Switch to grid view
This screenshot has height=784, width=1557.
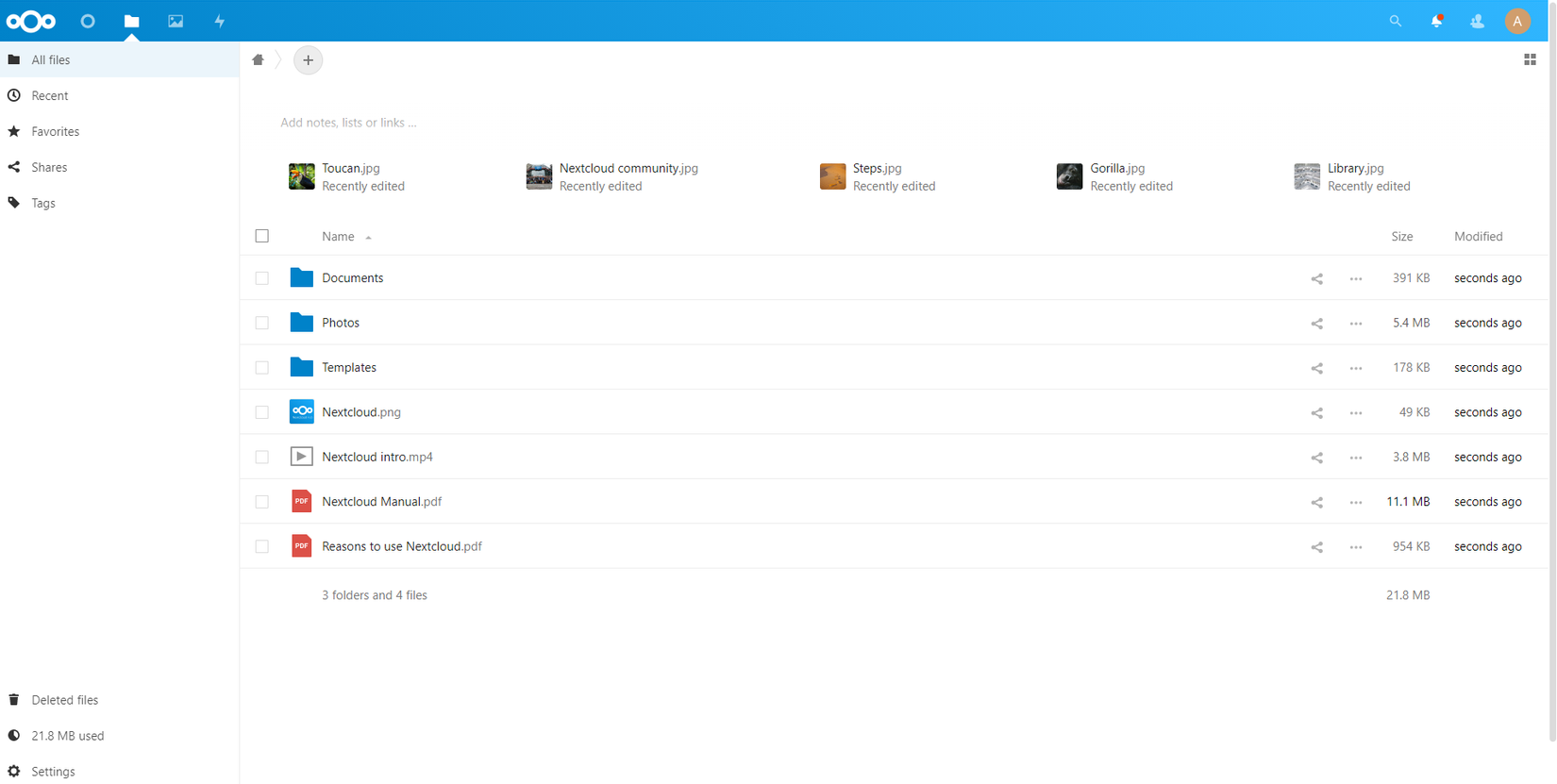tap(1530, 59)
